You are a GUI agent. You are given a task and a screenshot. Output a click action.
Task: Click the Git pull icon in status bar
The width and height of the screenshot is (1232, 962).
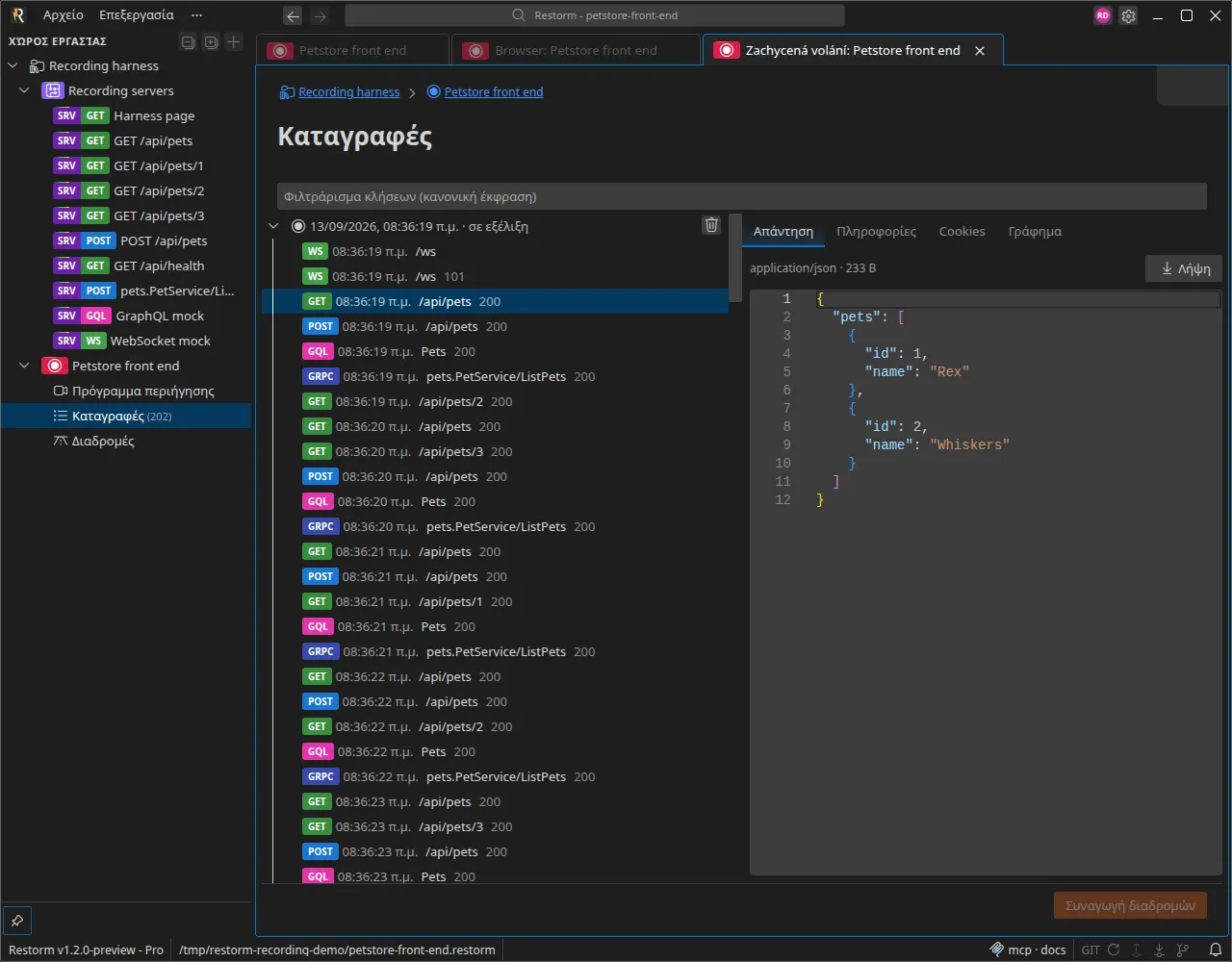[1158, 949]
